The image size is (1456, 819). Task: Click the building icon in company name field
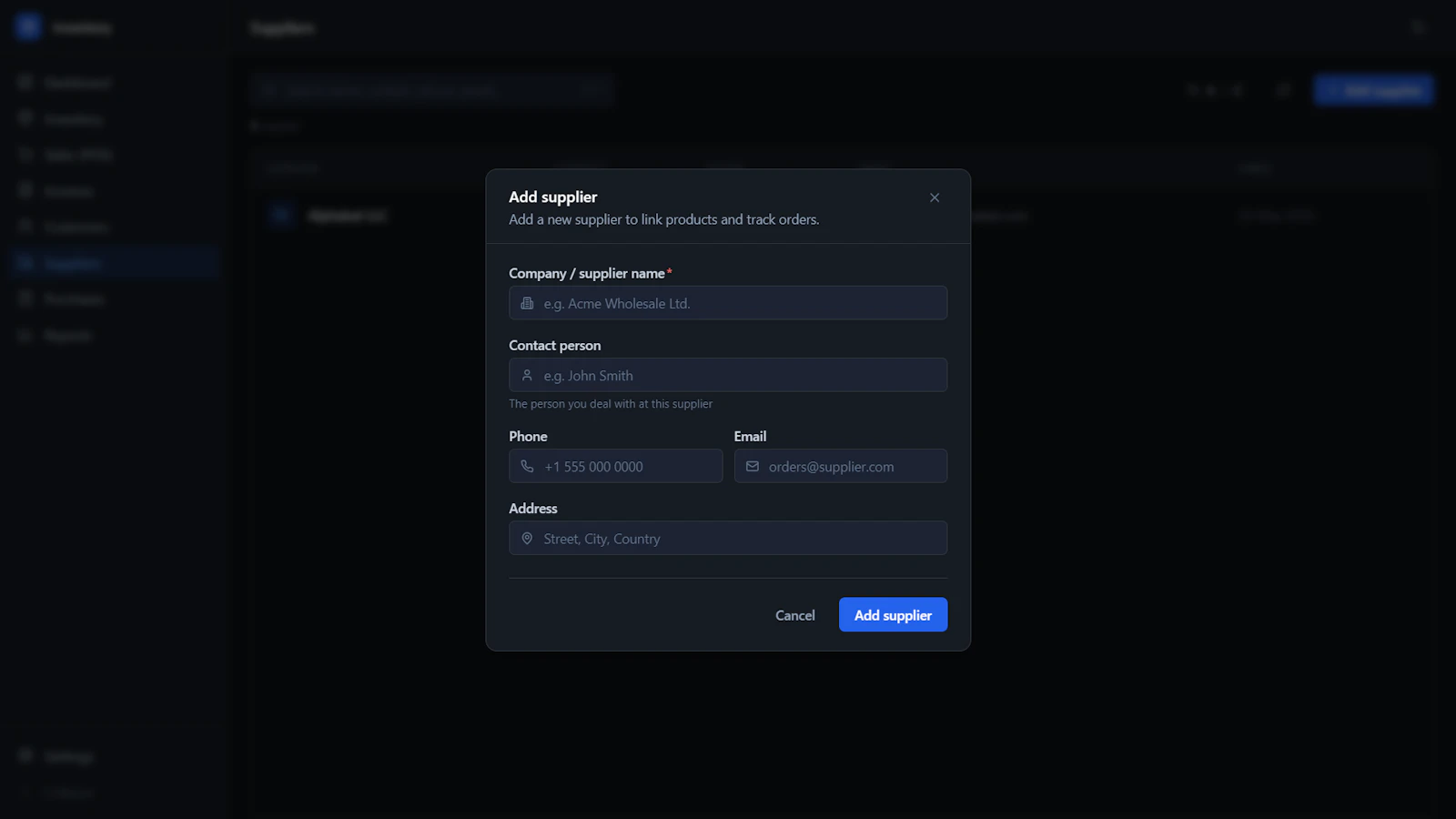click(527, 303)
